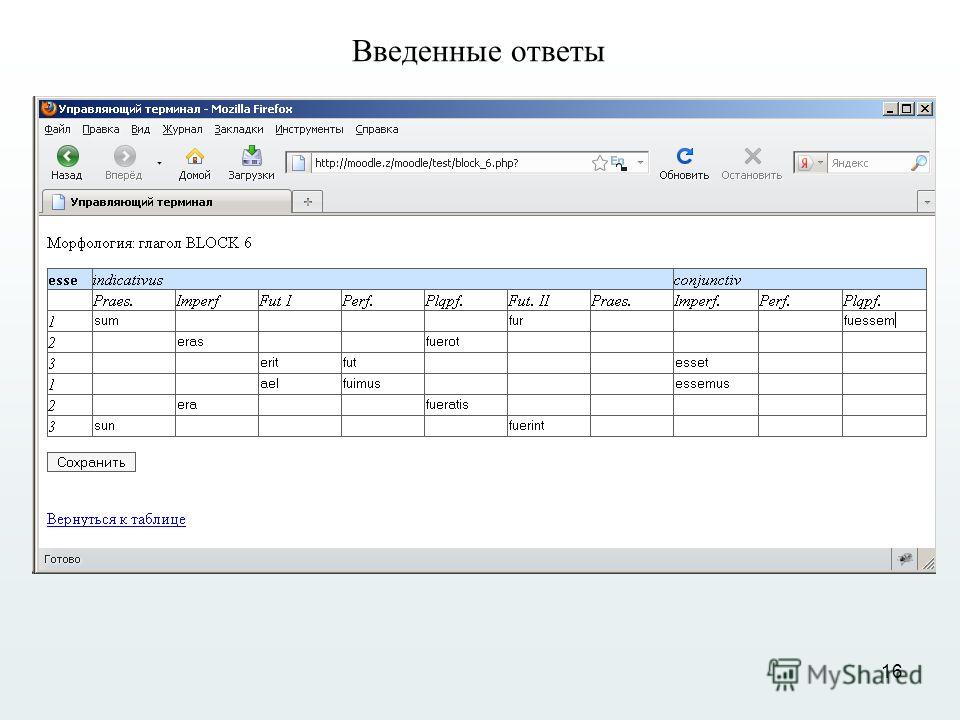
Task: Click the Морфология: глагол BLOCK 6 heading
Action: pos(149,243)
